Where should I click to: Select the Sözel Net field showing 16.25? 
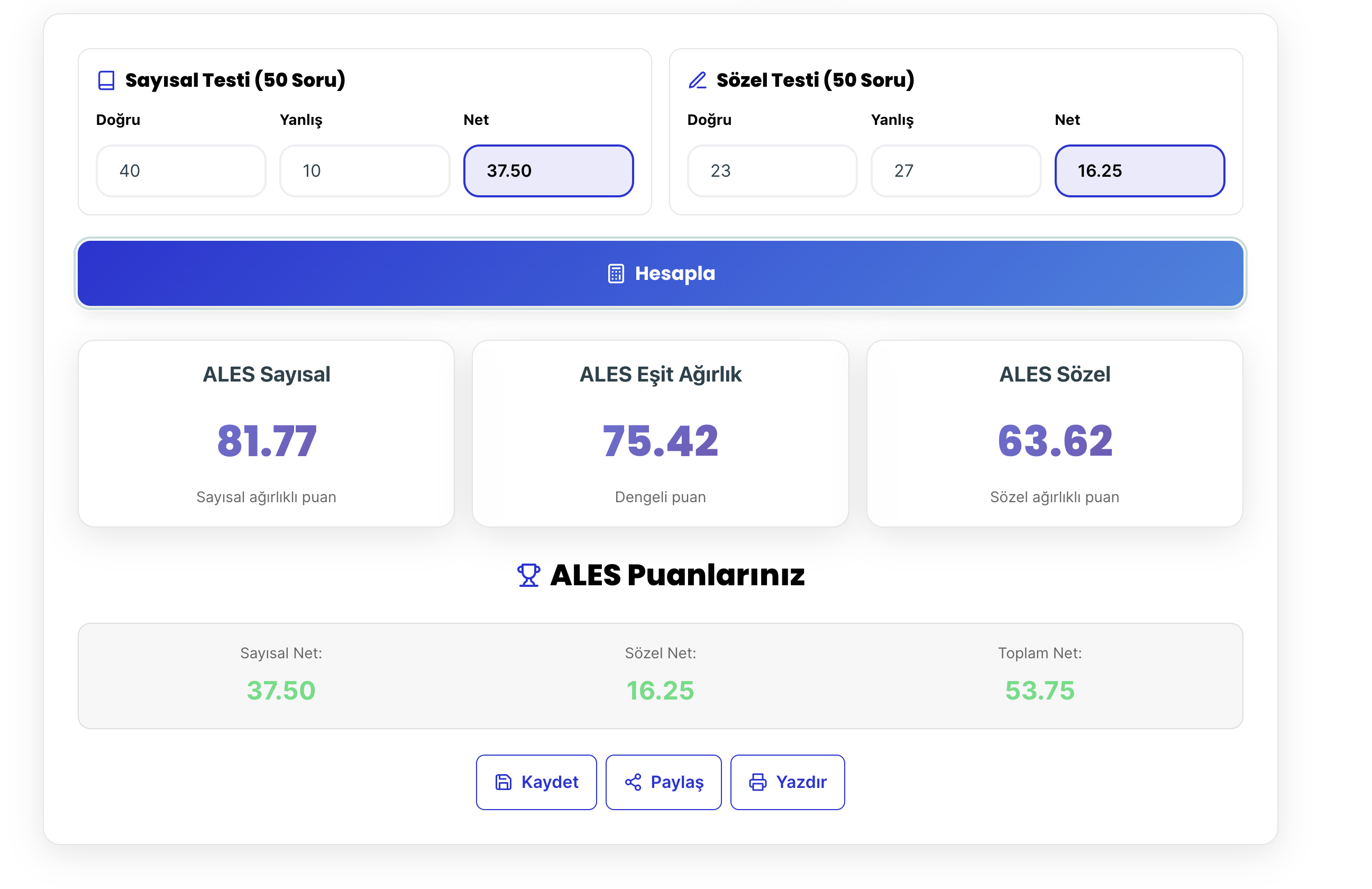point(1140,171)
